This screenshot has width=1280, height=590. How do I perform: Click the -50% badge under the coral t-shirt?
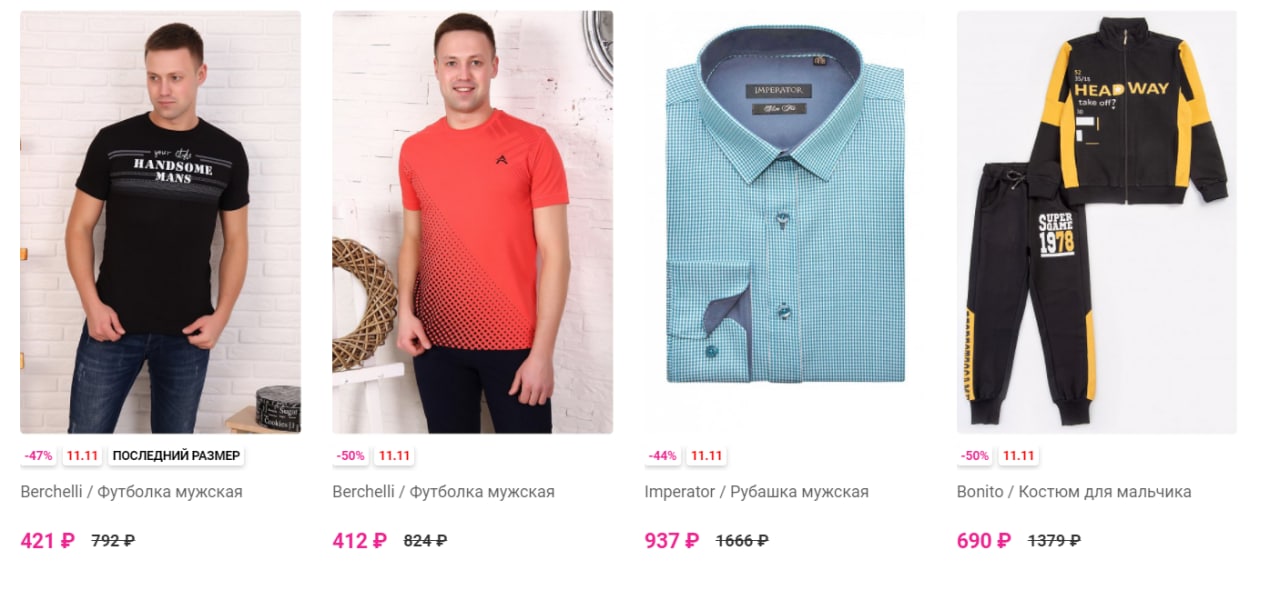(x=351, y=456)
